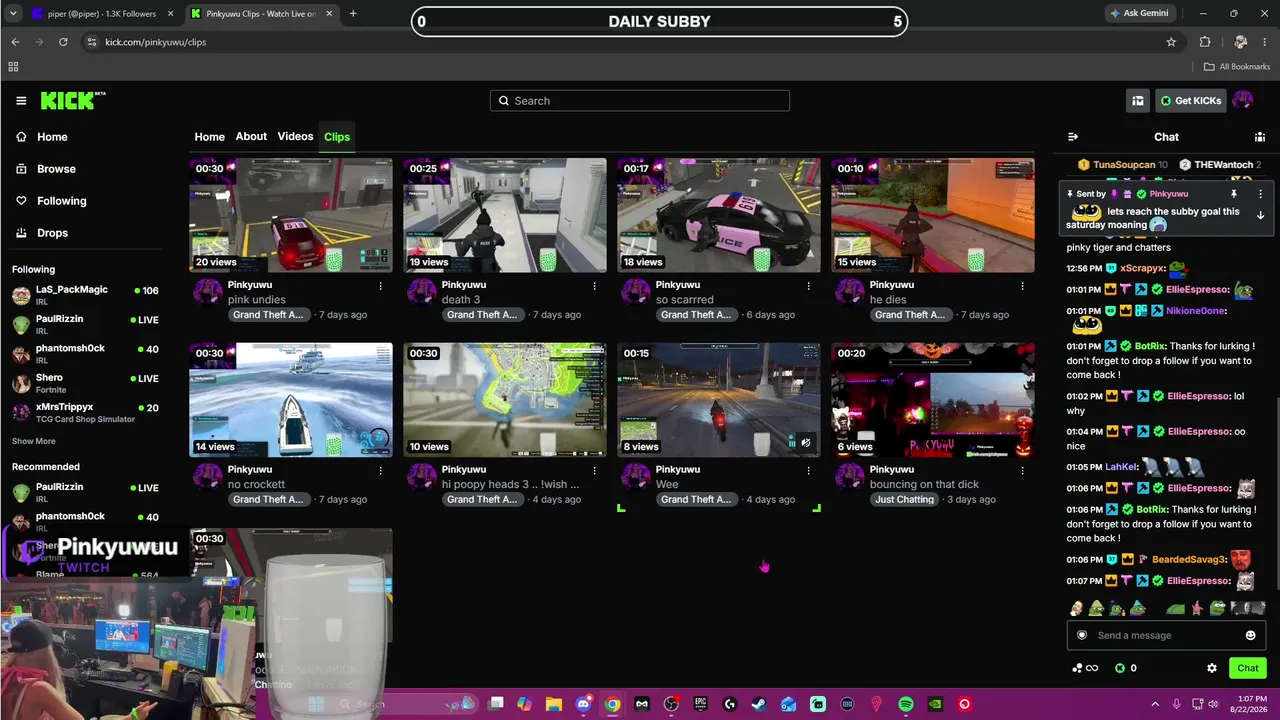
Task: Open the All Bookmarks folder
Action: pos(1237,67)
